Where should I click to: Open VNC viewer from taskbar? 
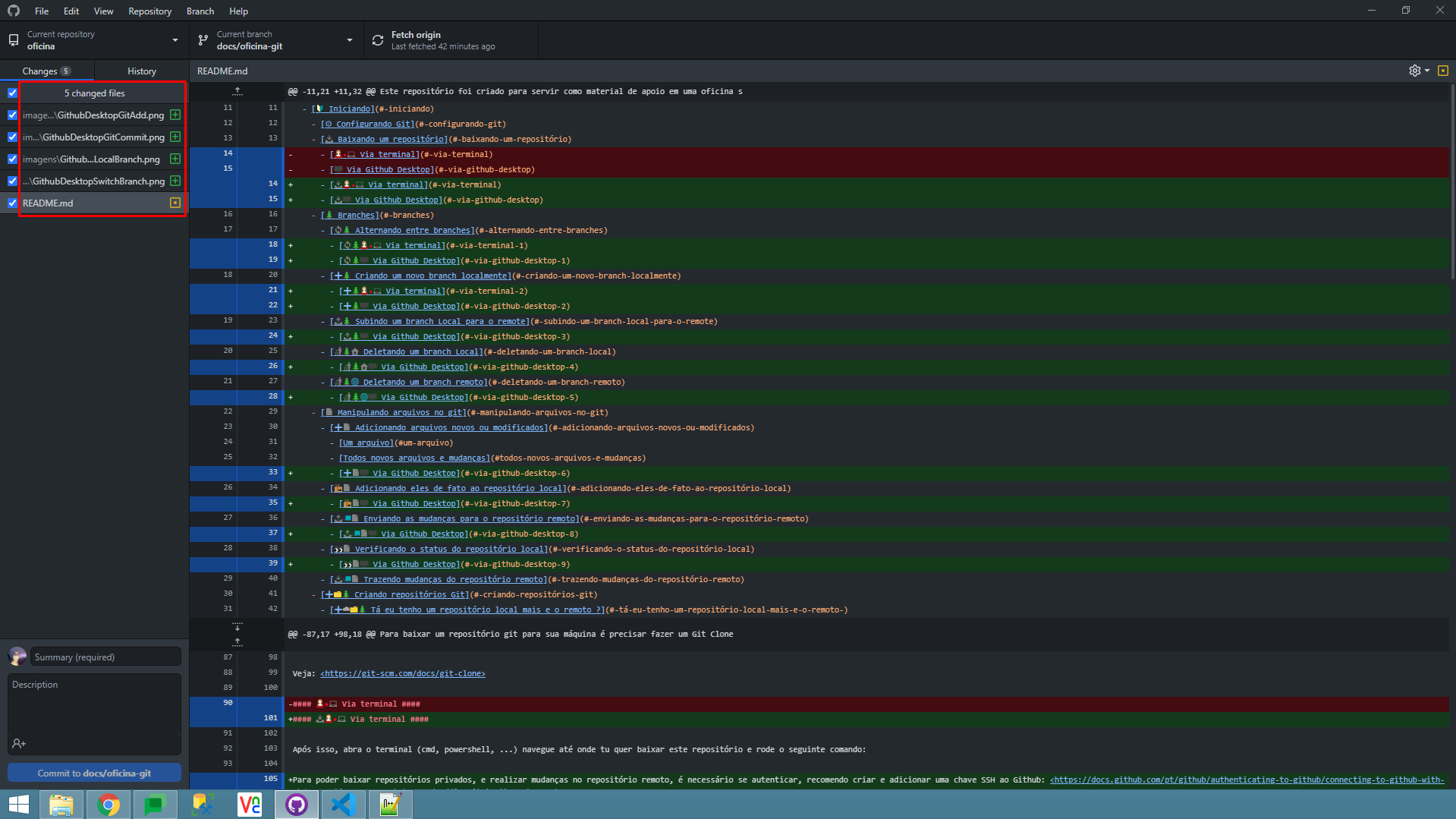(x=250, y=805)
